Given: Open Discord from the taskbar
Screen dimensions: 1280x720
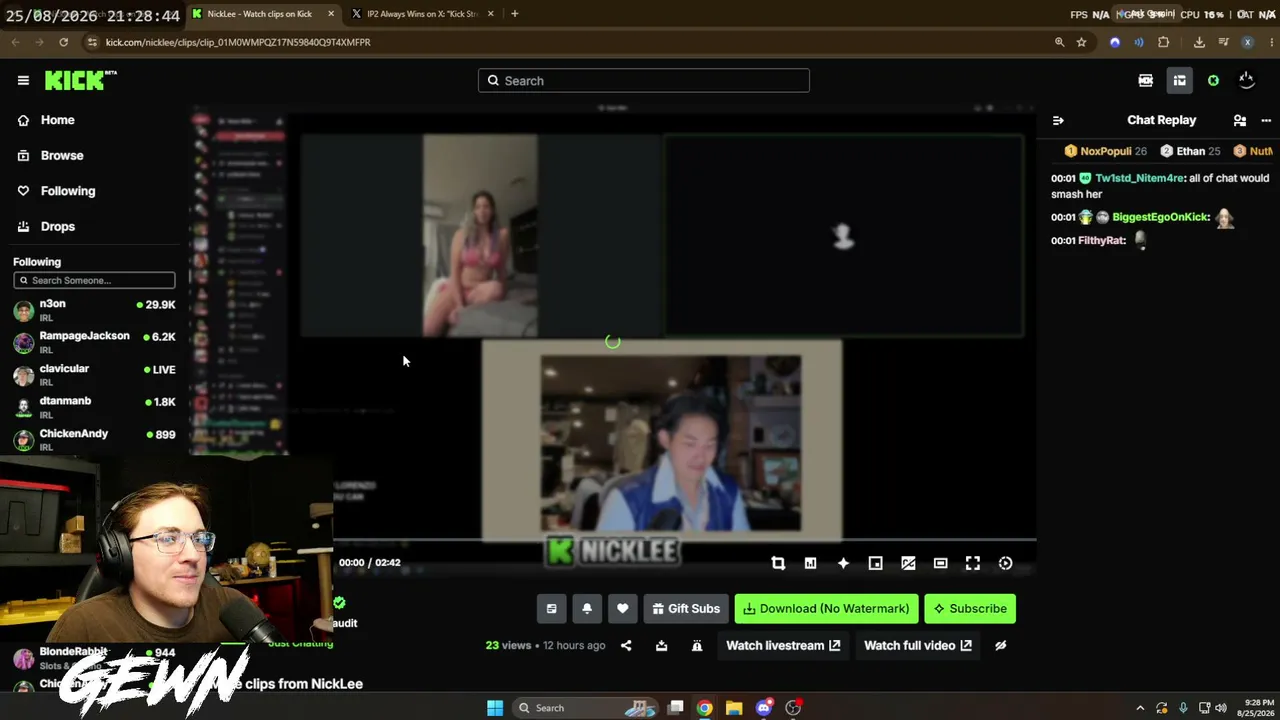Looking at the screenshot, I should [x=764, y=708].
